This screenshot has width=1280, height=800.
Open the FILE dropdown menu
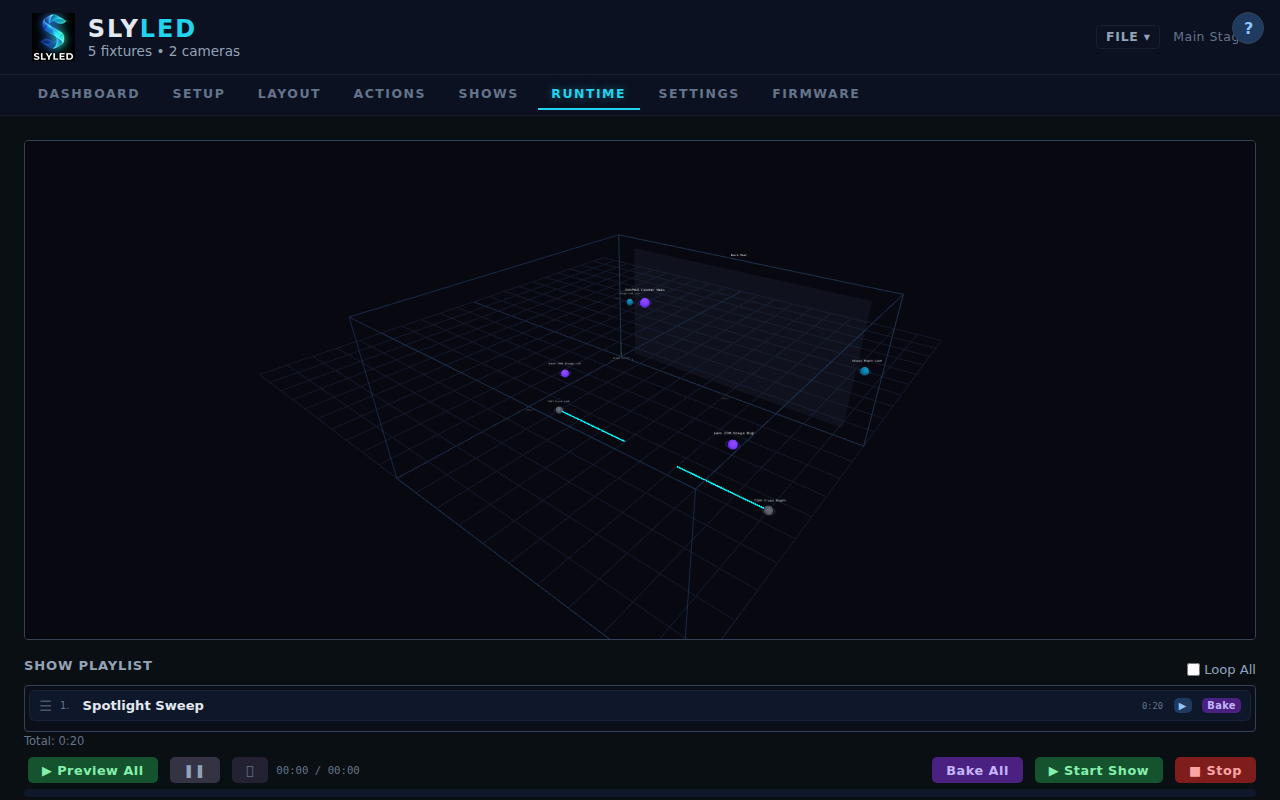[x=1127, y=37]
